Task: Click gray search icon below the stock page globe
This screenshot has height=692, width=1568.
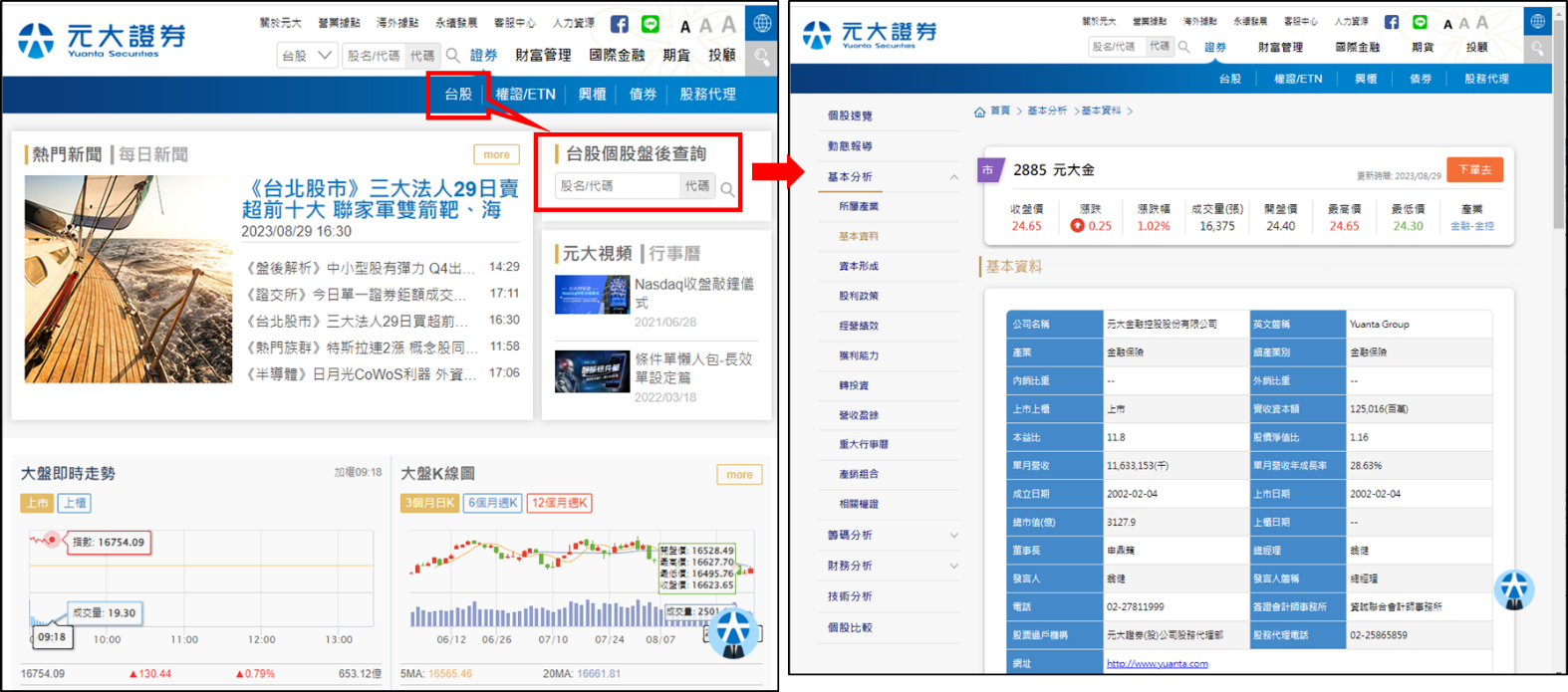Action: click(1538, 48)
